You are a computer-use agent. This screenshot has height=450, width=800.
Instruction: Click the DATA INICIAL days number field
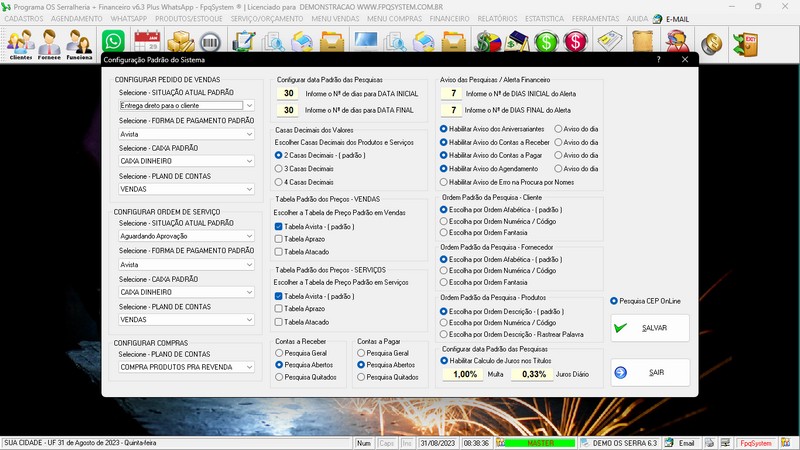point(289,94)
